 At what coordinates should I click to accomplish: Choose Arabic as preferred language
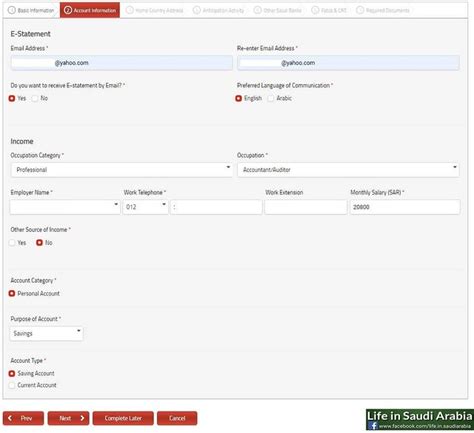click(x=271, y=98)
